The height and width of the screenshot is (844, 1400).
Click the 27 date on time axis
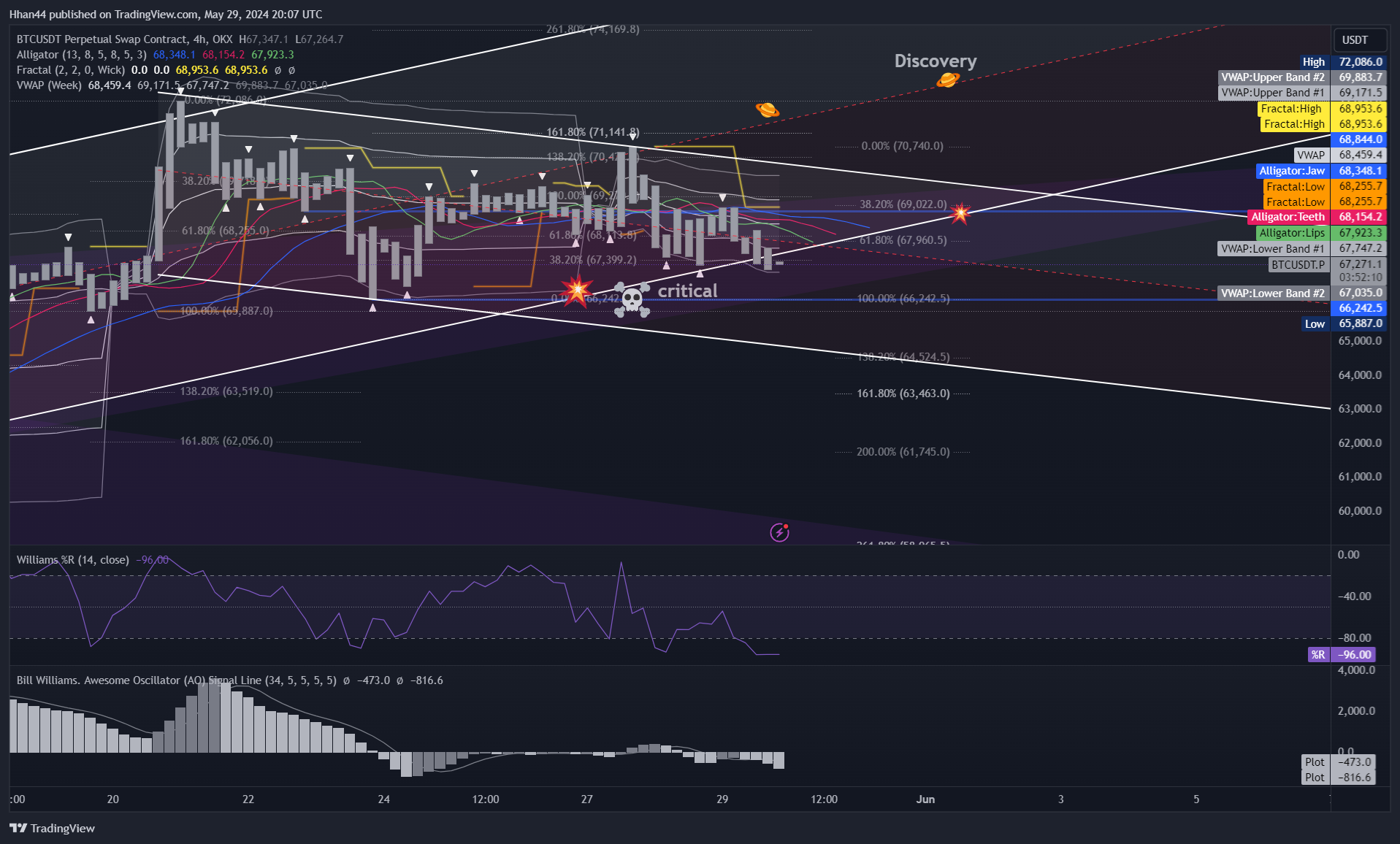[x=587, y=799]
